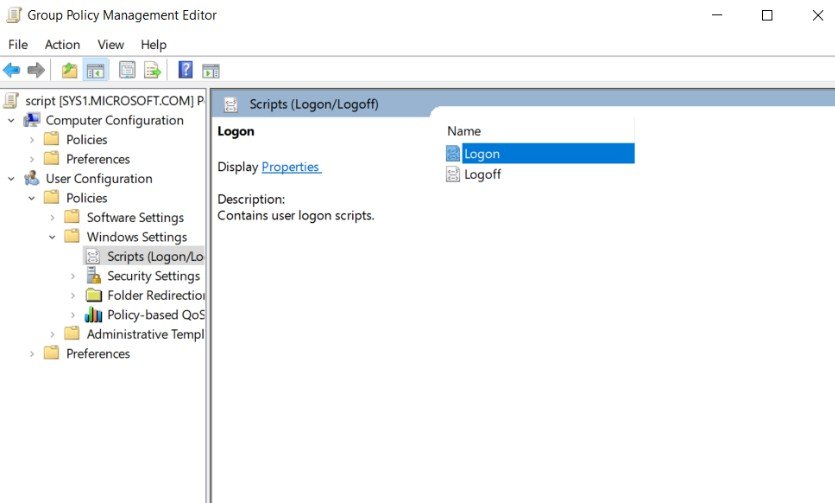Open the View menu

(x=111, y=45)
